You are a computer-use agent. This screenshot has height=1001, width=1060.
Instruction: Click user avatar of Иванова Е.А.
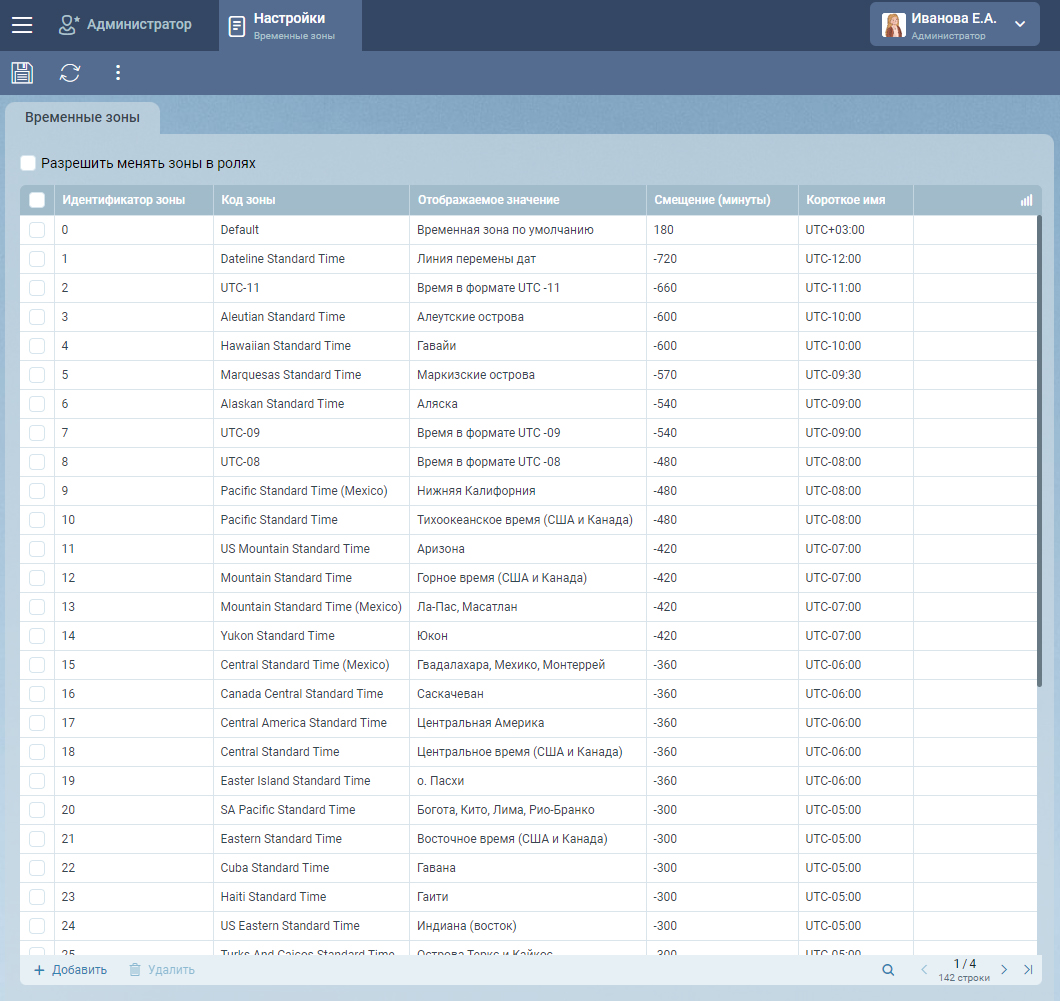[x=893, y=25]
